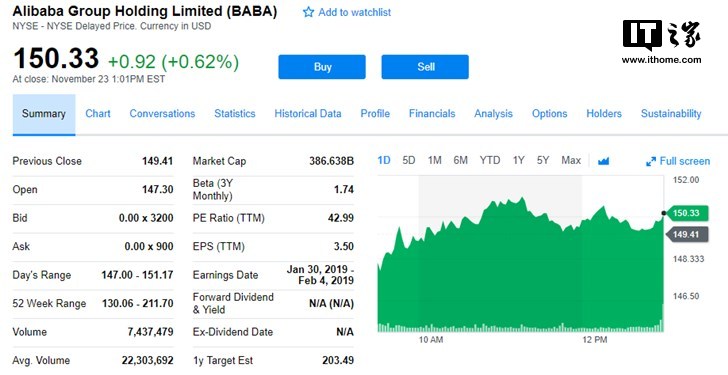This screenshot has height=375, width=728.
Task: Go to the Financials tab
Action: [x=432, y=114]
